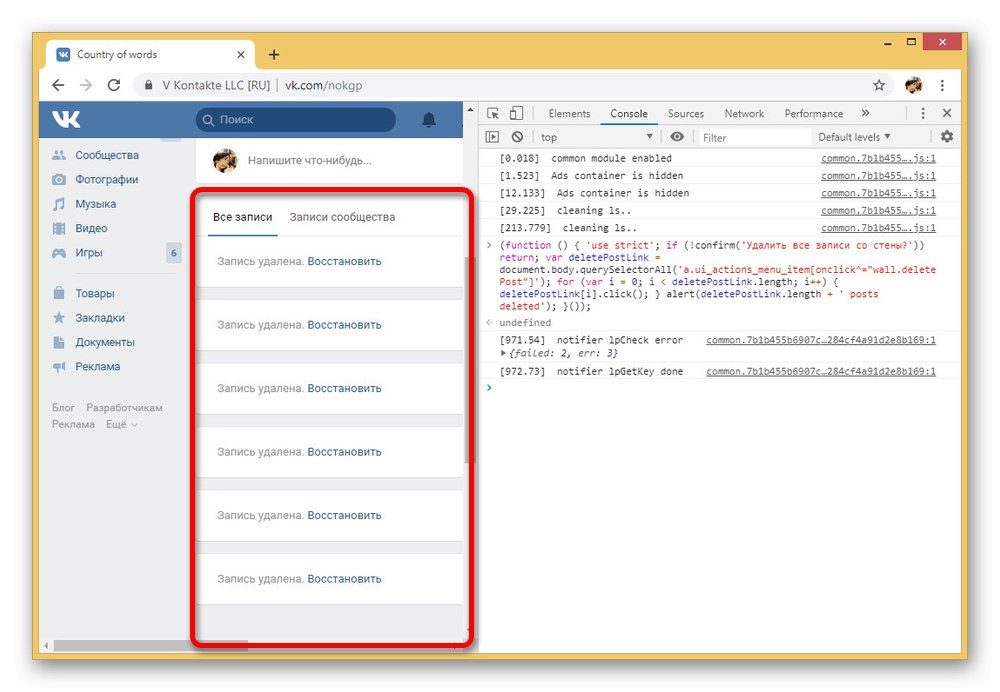Open source link for notifier lpGetKey done
The image size is (1000, 692).
point(821,371)
